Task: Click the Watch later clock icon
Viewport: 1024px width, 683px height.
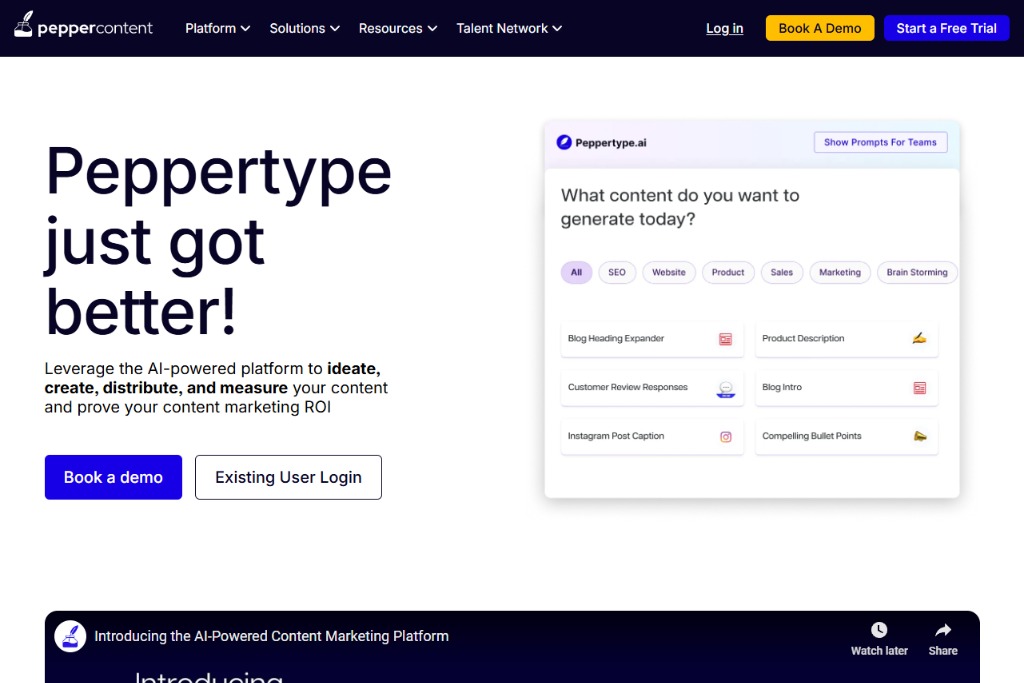Action: coord(879,629)
